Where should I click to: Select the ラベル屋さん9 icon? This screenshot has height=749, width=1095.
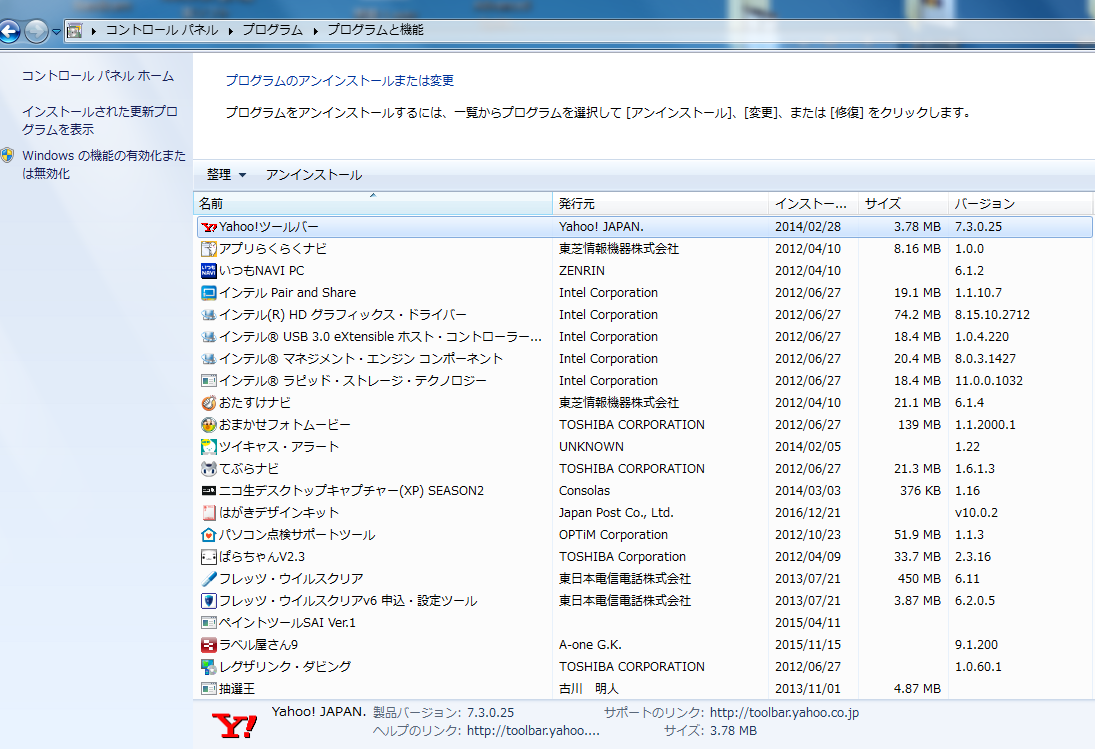(x=209, y=645)
